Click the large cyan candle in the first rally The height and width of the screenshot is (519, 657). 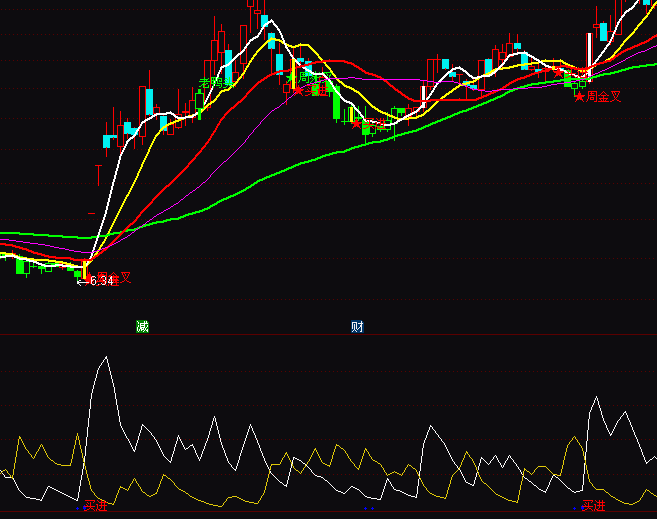point(149,102)
